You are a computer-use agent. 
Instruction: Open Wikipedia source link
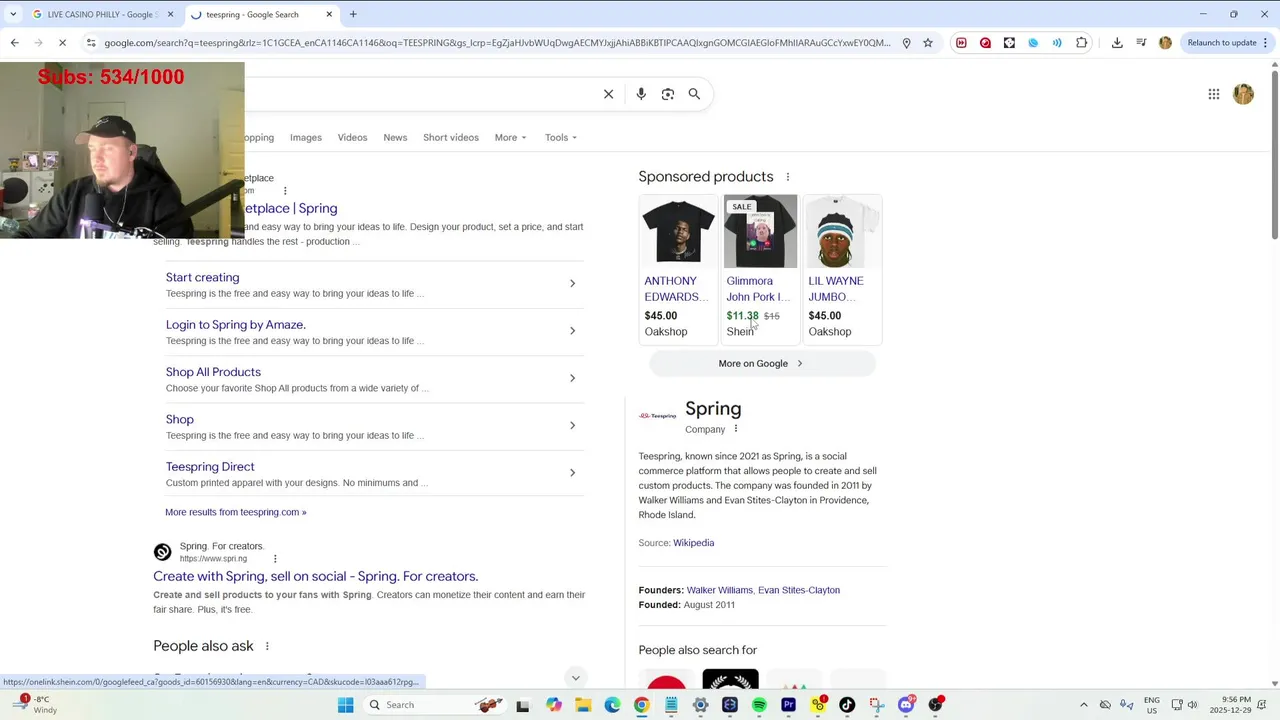(693, 543)
